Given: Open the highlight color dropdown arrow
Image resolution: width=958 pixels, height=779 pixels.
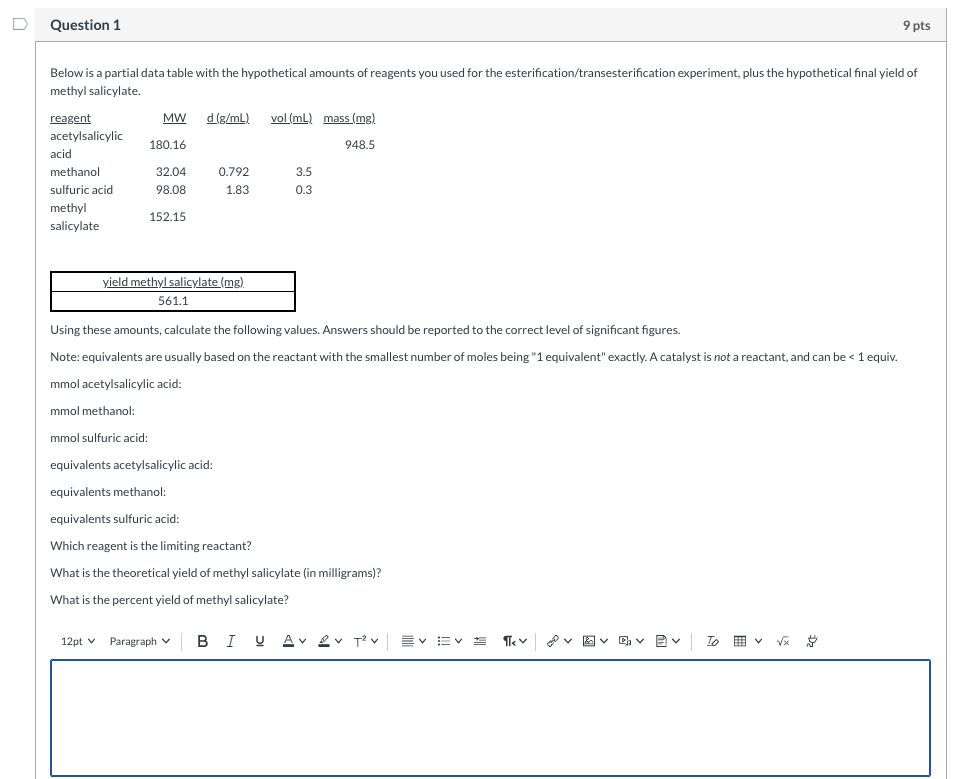Looking at the screenshot, I should pos(338,641).
